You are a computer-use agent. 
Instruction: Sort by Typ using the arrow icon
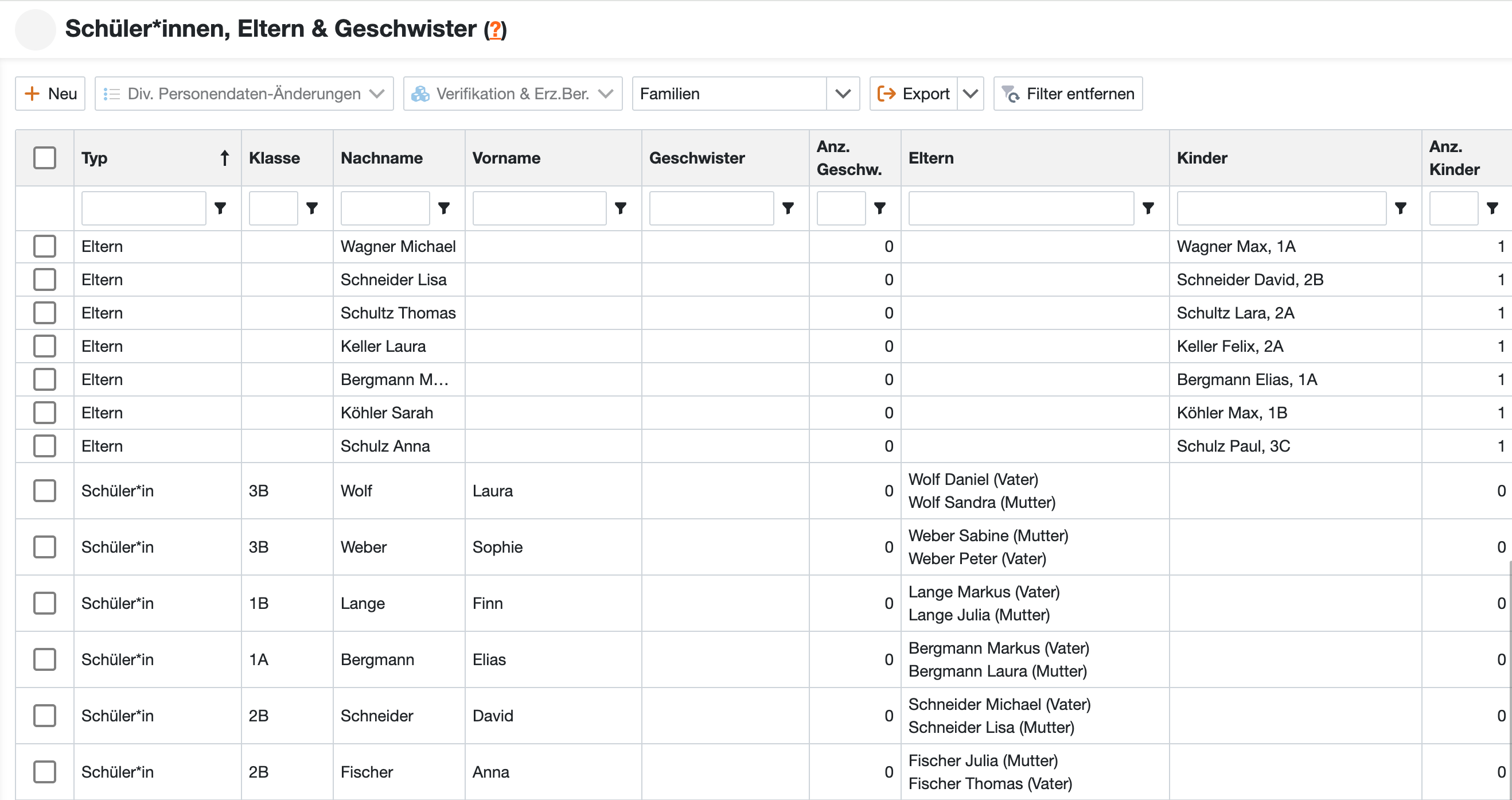tap(224, 158)
